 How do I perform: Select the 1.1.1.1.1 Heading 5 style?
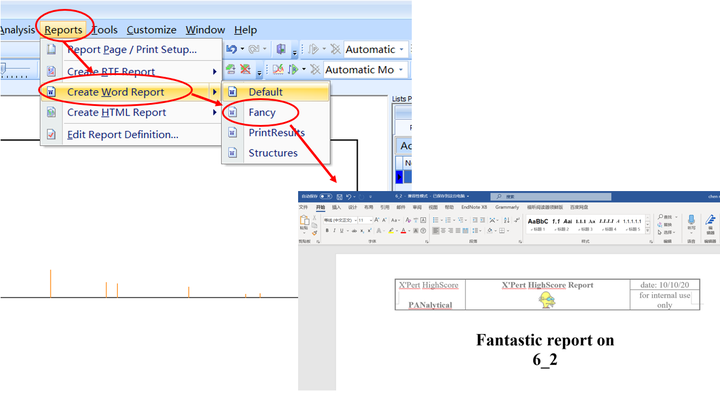coord(632,225)
